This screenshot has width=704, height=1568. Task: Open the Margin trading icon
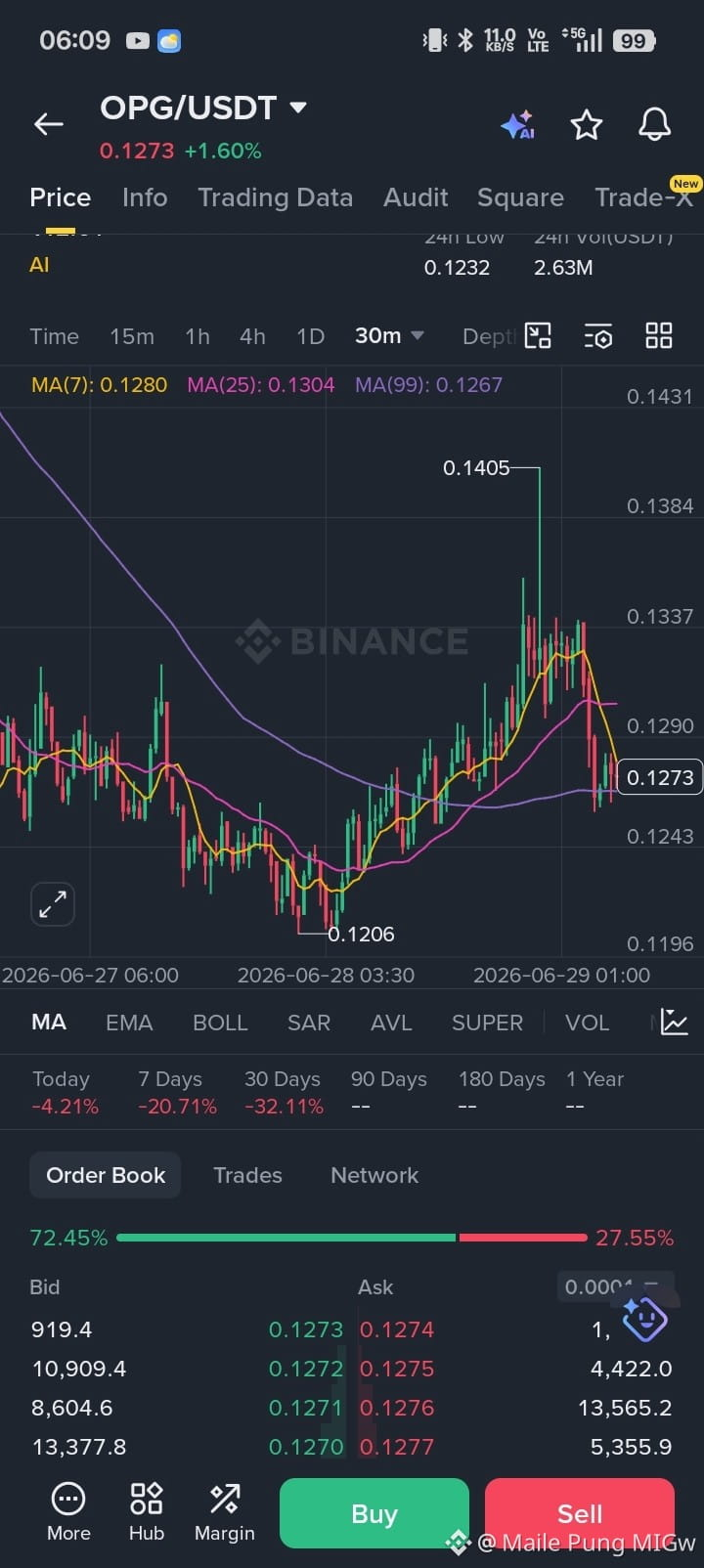(225, 1512)
